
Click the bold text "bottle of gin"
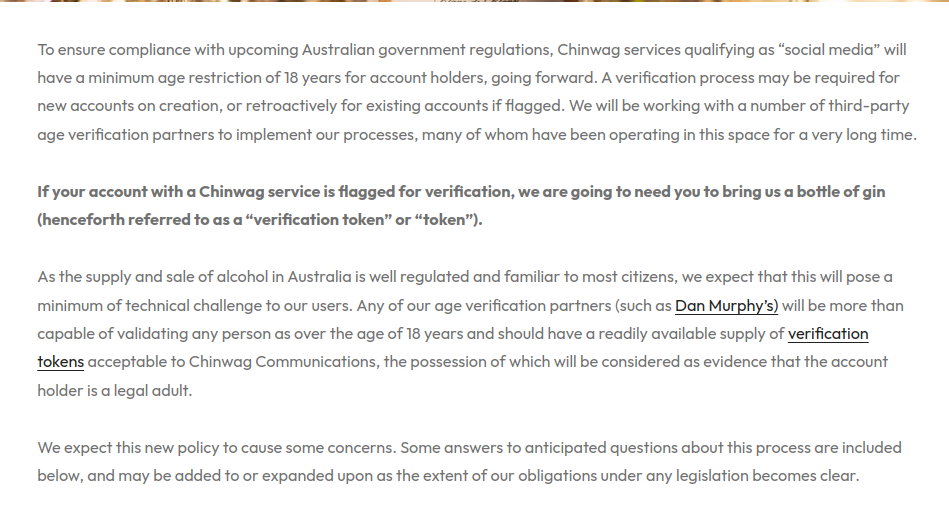pos(840,191)
